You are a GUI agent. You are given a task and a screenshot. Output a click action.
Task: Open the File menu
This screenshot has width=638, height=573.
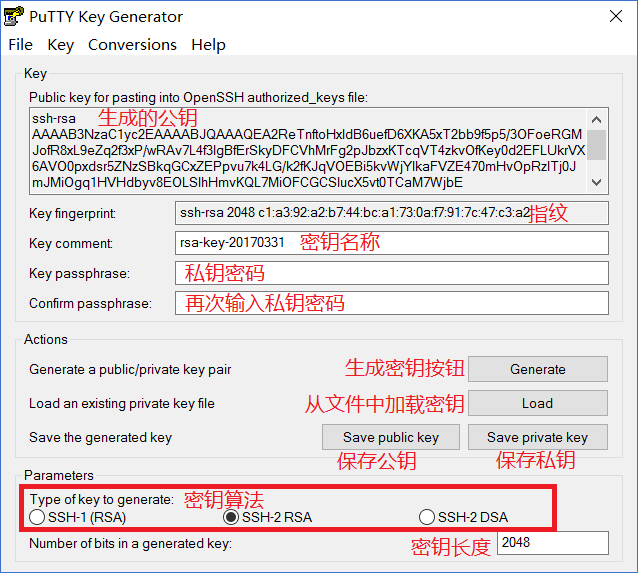point(20,45)
